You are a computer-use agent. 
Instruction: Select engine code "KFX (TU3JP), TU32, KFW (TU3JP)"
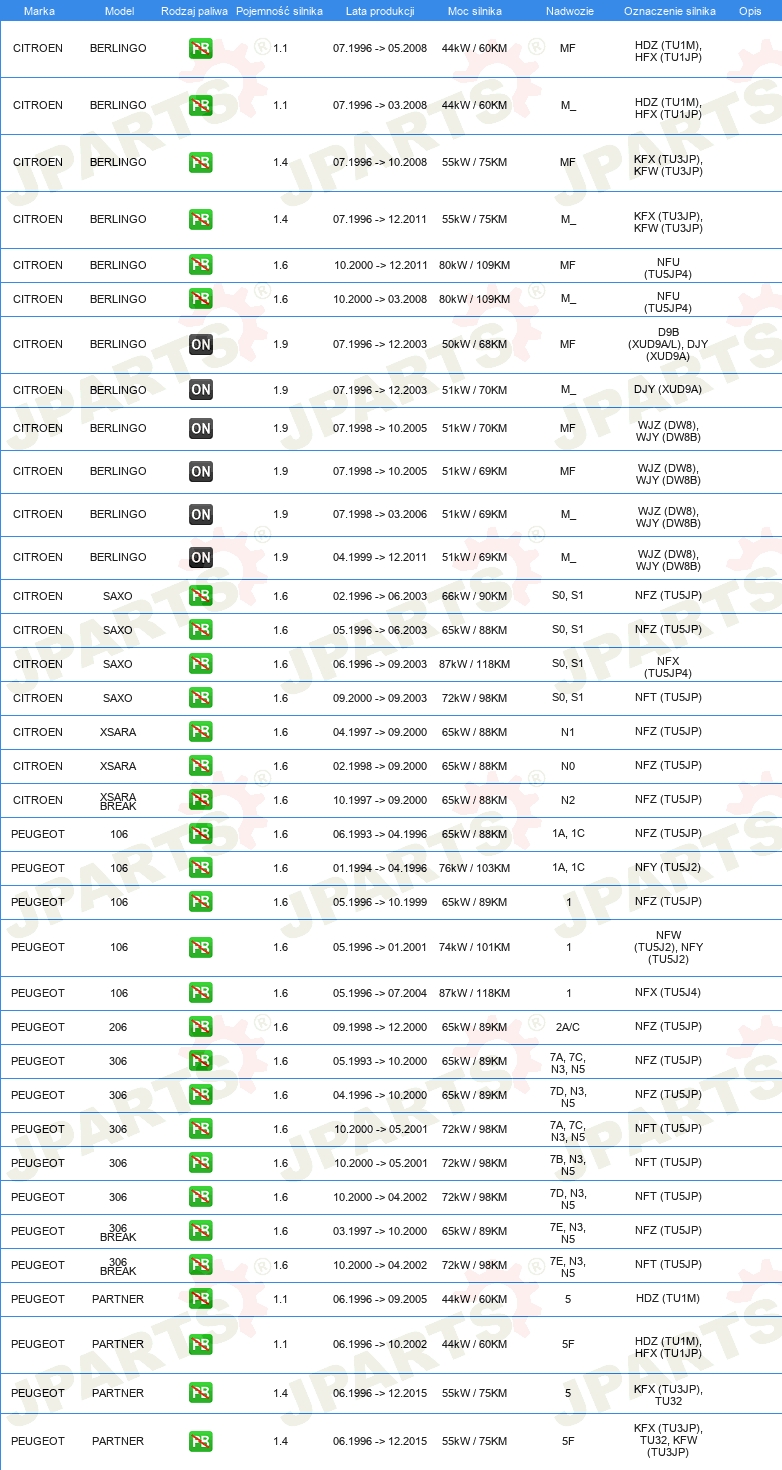click(668, 1440)
